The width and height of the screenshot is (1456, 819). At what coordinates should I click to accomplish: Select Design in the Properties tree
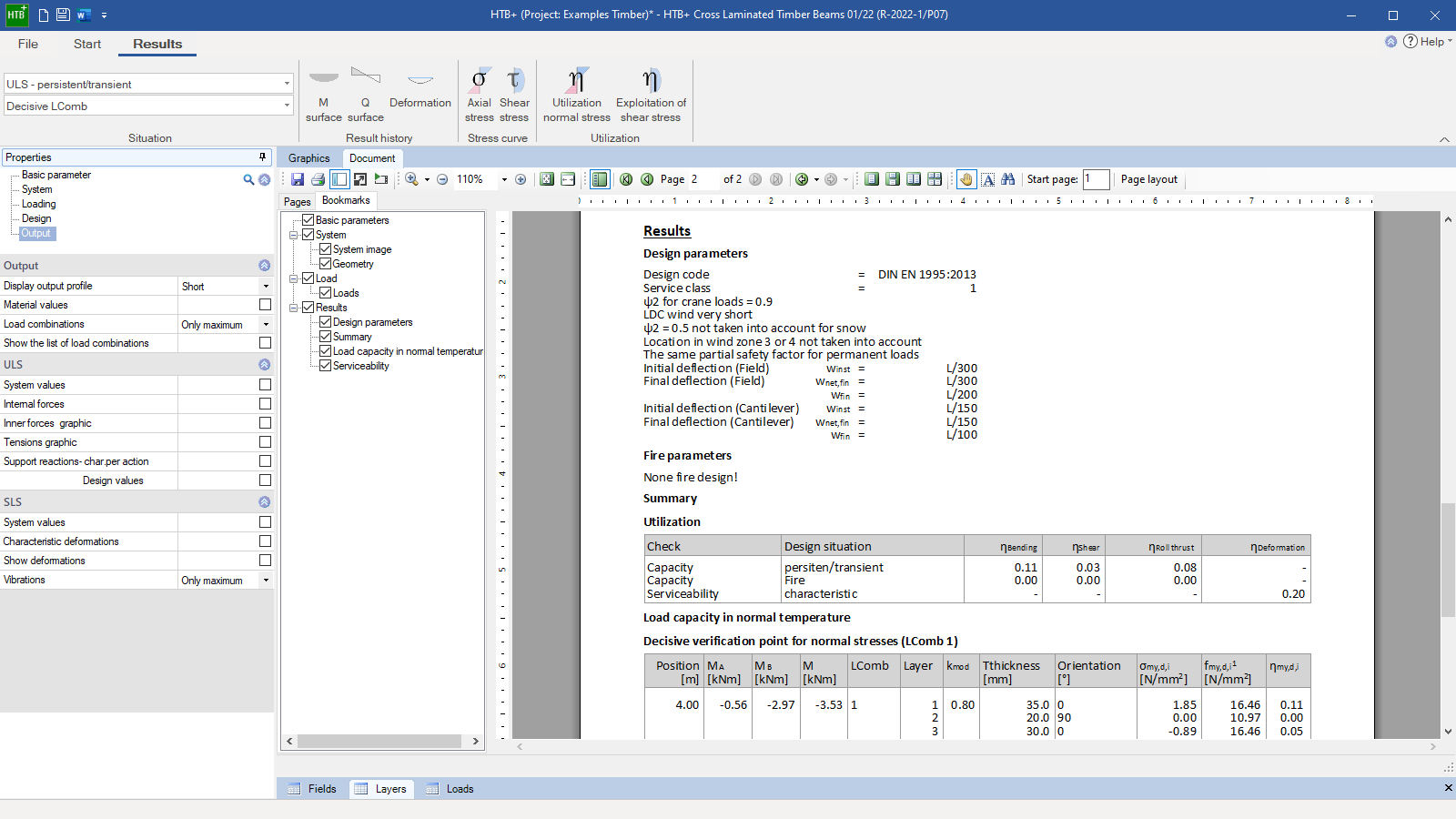pos(36,218)
